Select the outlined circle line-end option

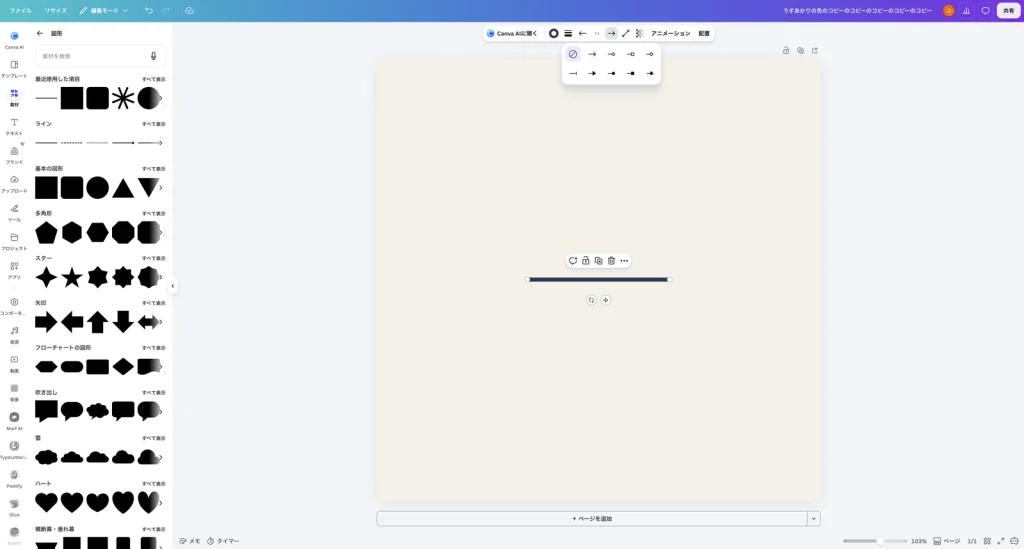click(x=611, y=54)
